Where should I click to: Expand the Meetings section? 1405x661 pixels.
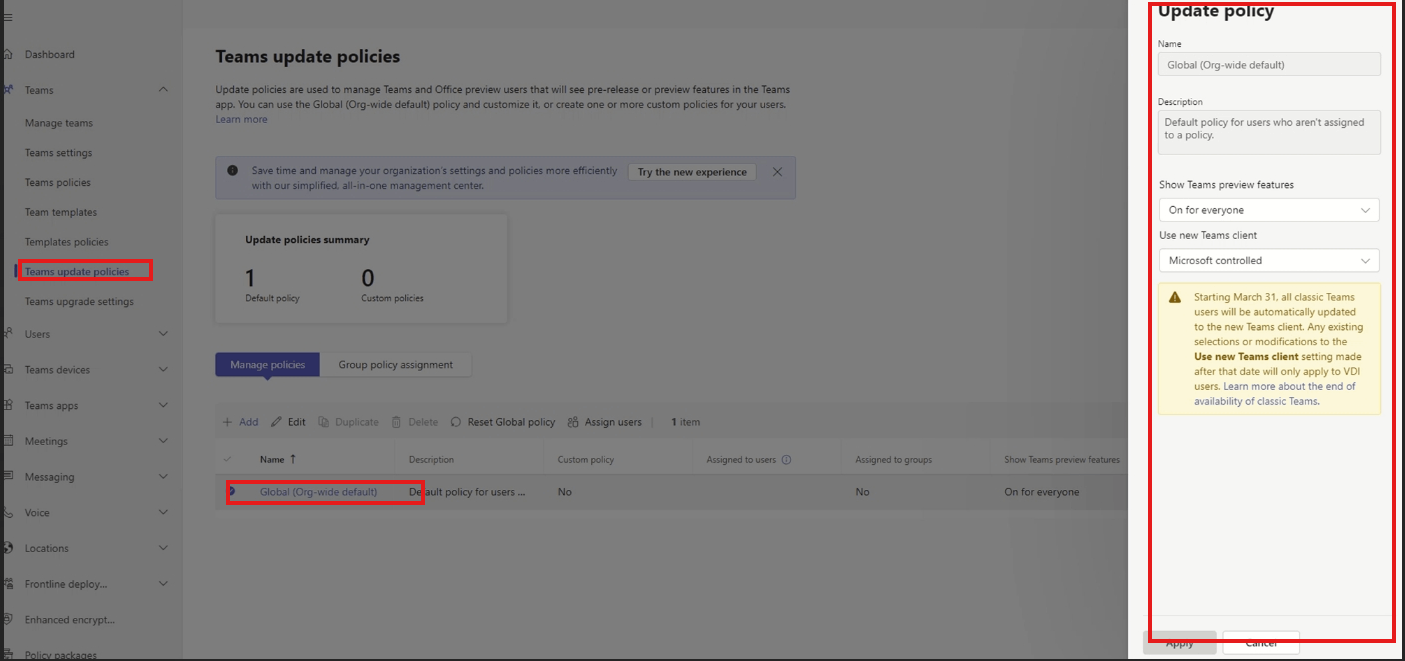(163, 441)
